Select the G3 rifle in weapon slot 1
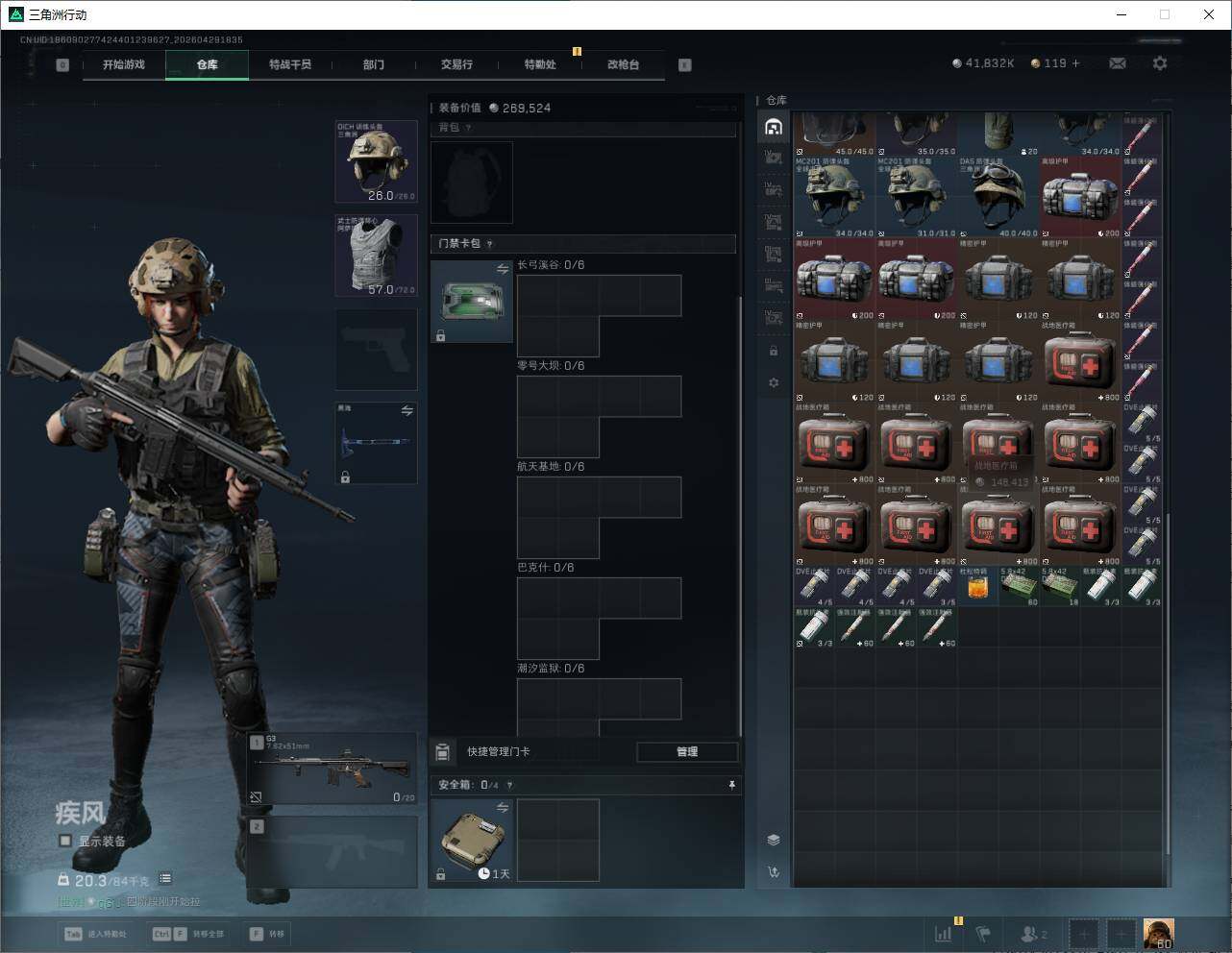The width and height of the screenshot is (1232, 953). tap(333, 769)
